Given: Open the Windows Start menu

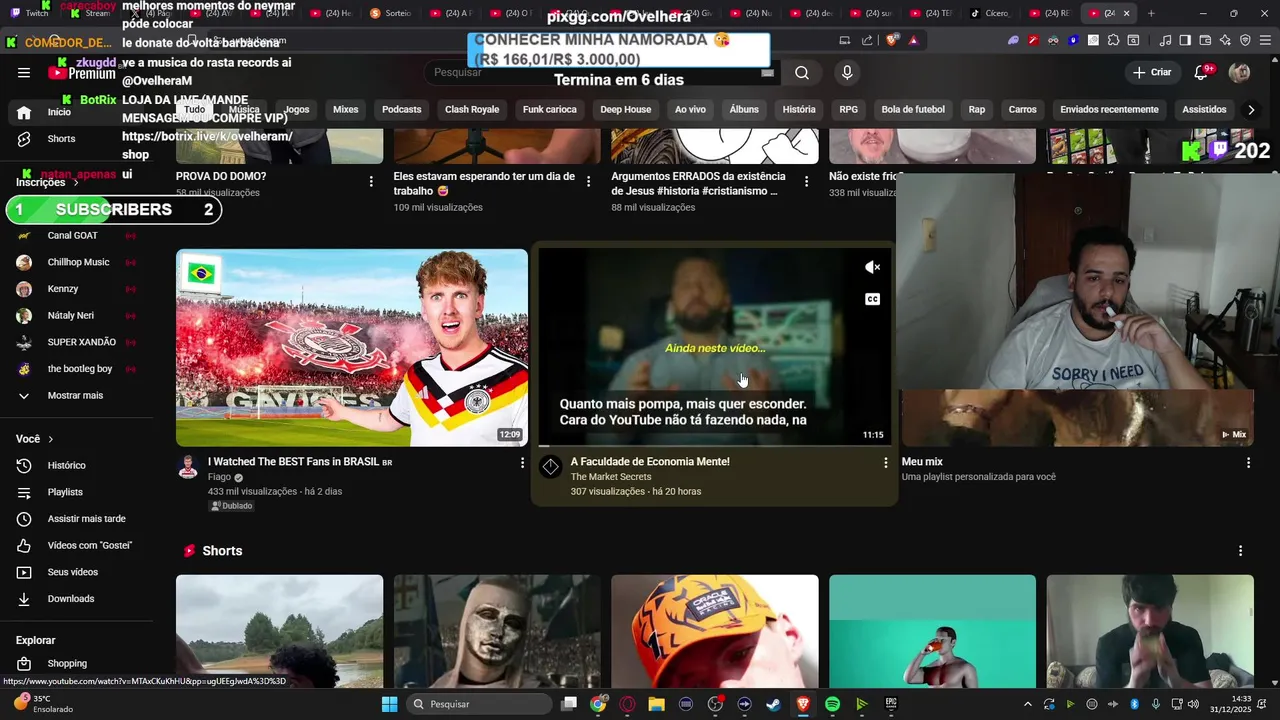Looking at the screenshot, I should click(x=390, y=704).
